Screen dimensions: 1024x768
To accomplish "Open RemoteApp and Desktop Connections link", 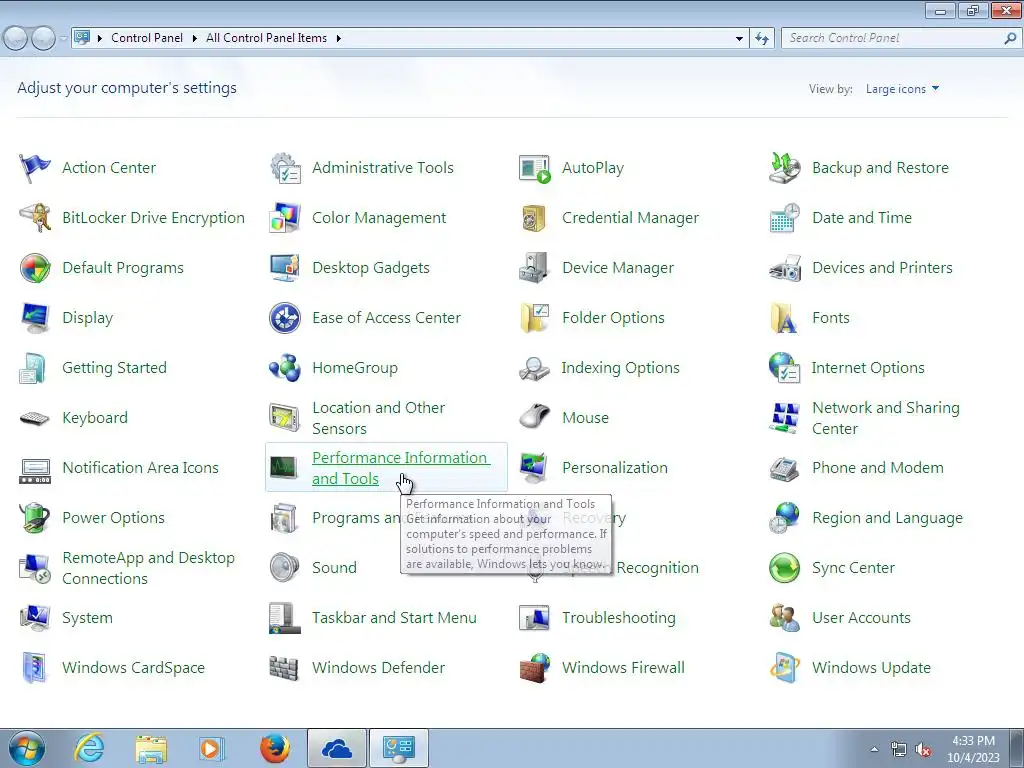I will 148,568.
